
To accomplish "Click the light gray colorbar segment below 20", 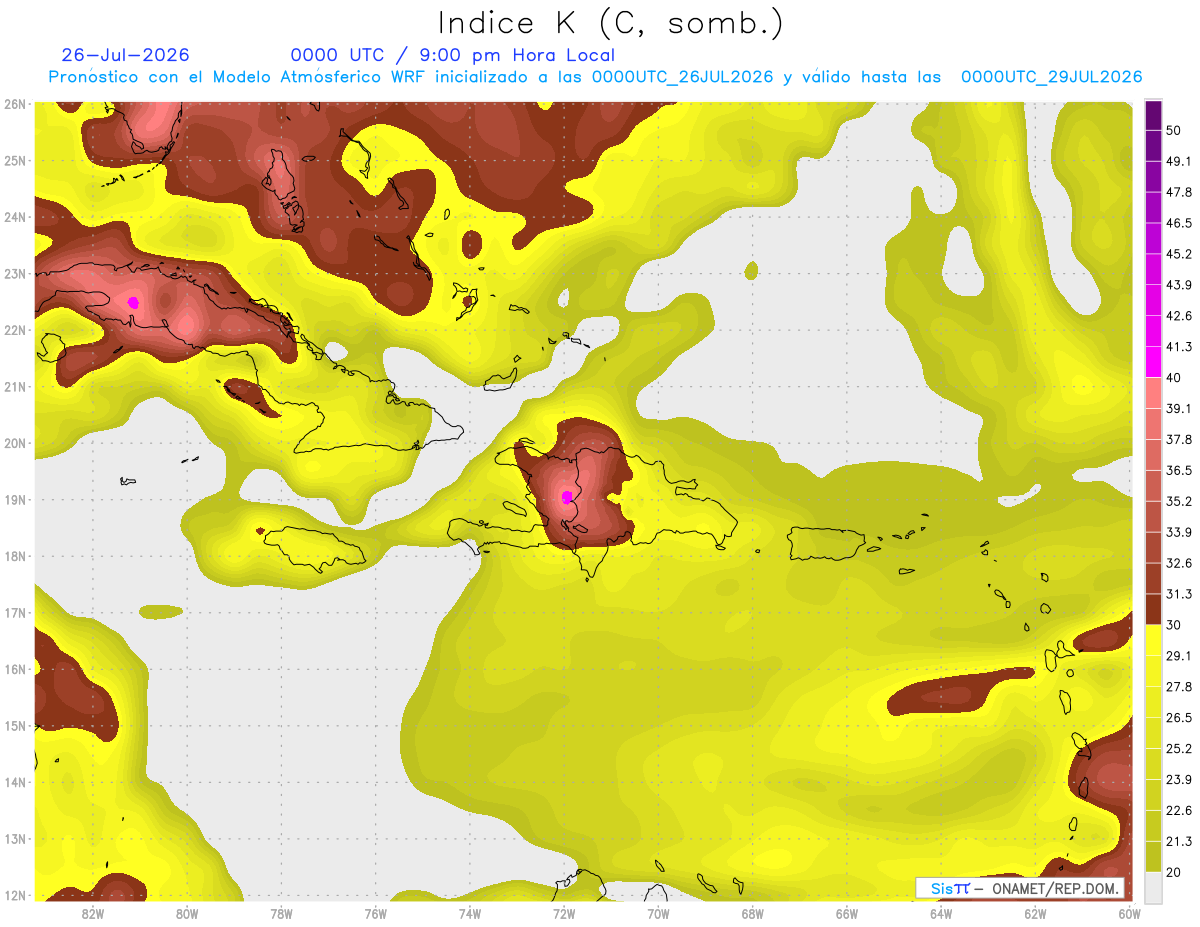I will (x=1153, y=886).
